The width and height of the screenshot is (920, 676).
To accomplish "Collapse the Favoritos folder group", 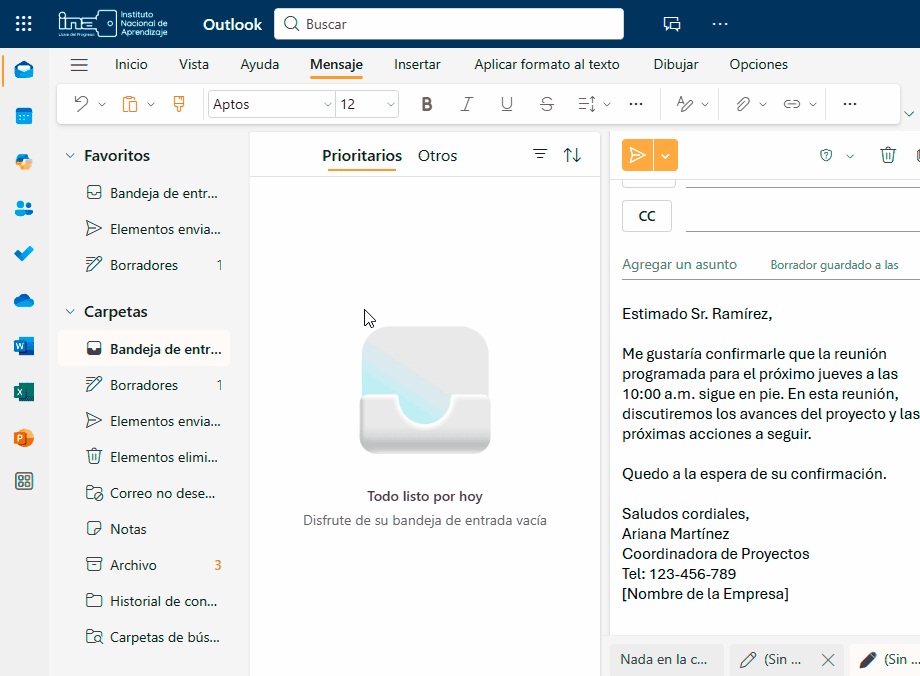I will (x=70, y=156).
